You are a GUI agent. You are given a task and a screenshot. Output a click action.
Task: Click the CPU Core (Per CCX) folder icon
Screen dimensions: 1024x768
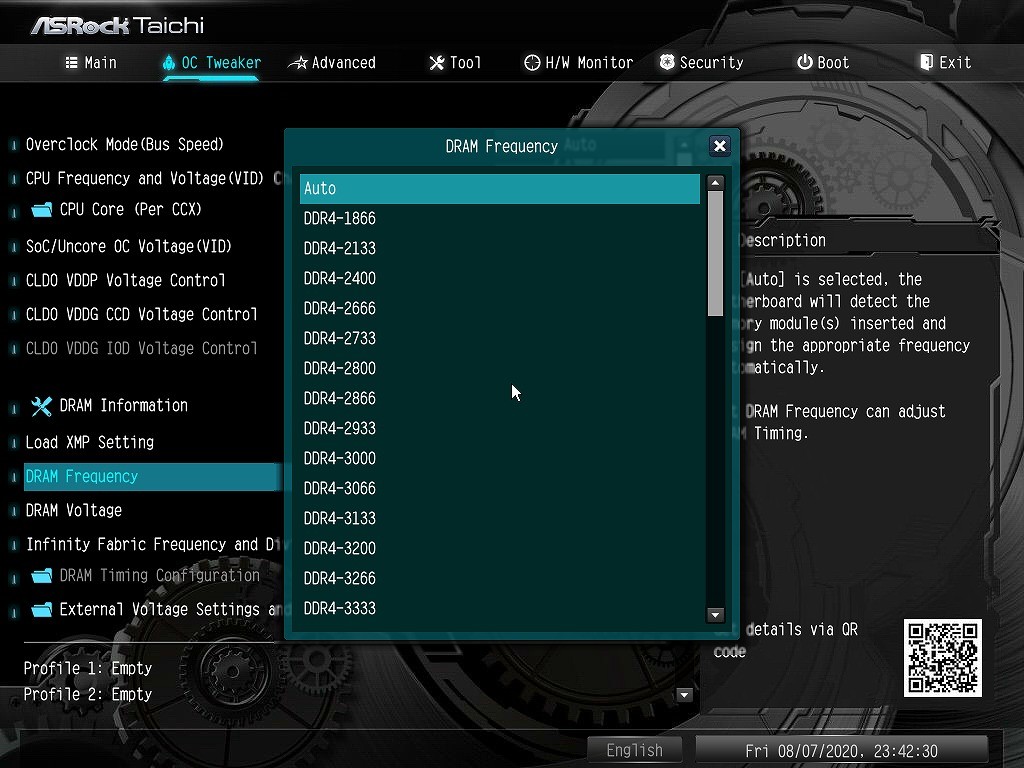pyautogui.click(x=42, y=210)
